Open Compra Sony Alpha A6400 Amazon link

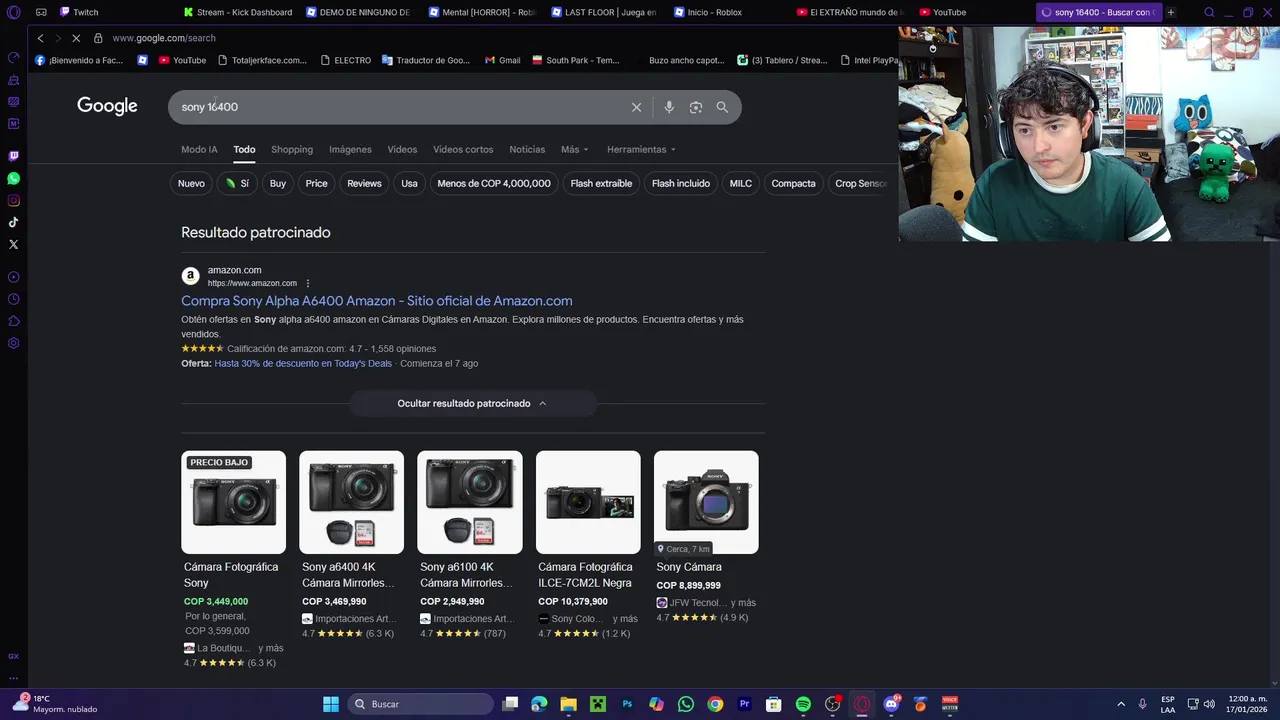(x=377, y=300)
